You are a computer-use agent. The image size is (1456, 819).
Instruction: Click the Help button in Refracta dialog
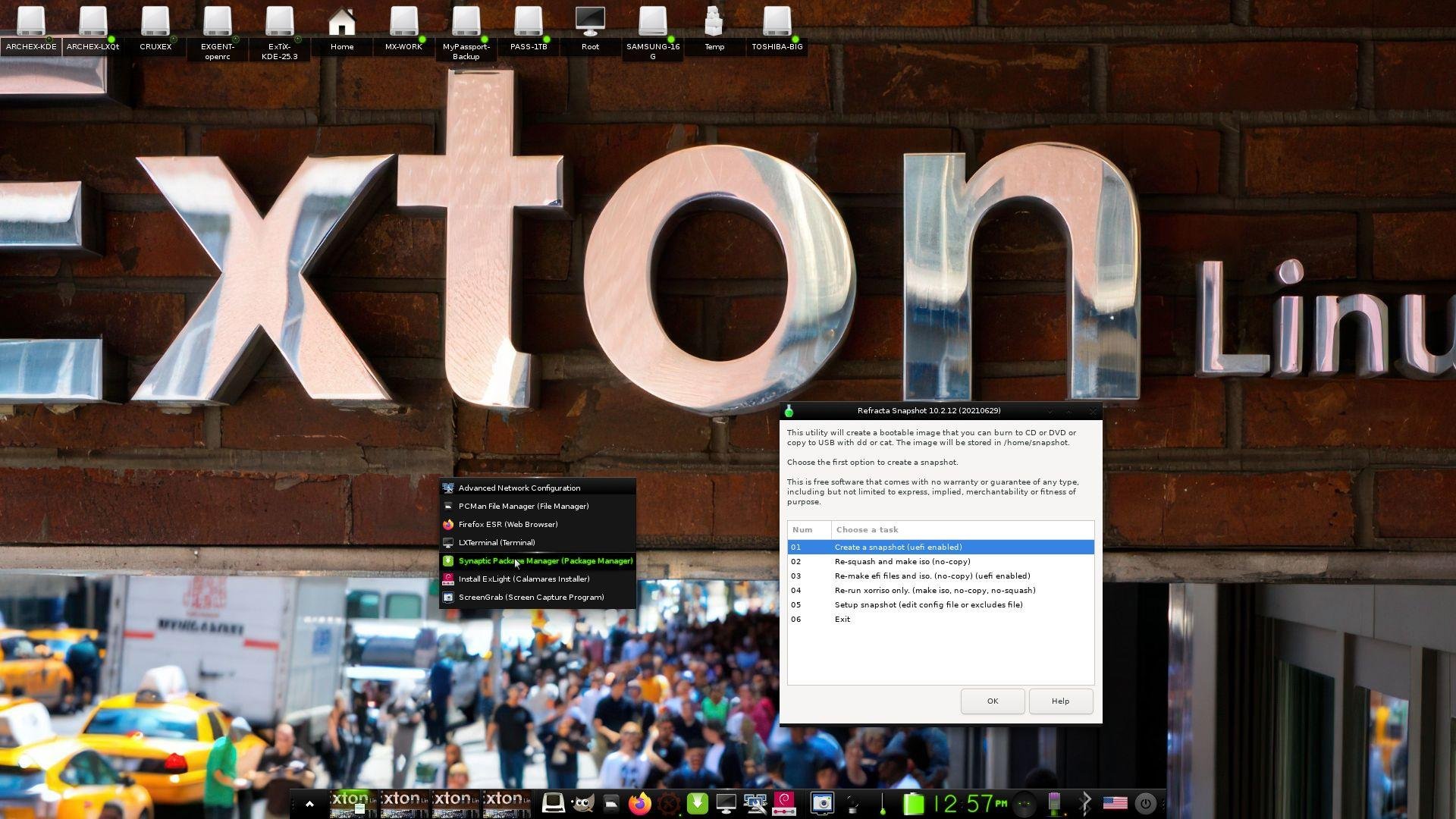coord(1060,701)
